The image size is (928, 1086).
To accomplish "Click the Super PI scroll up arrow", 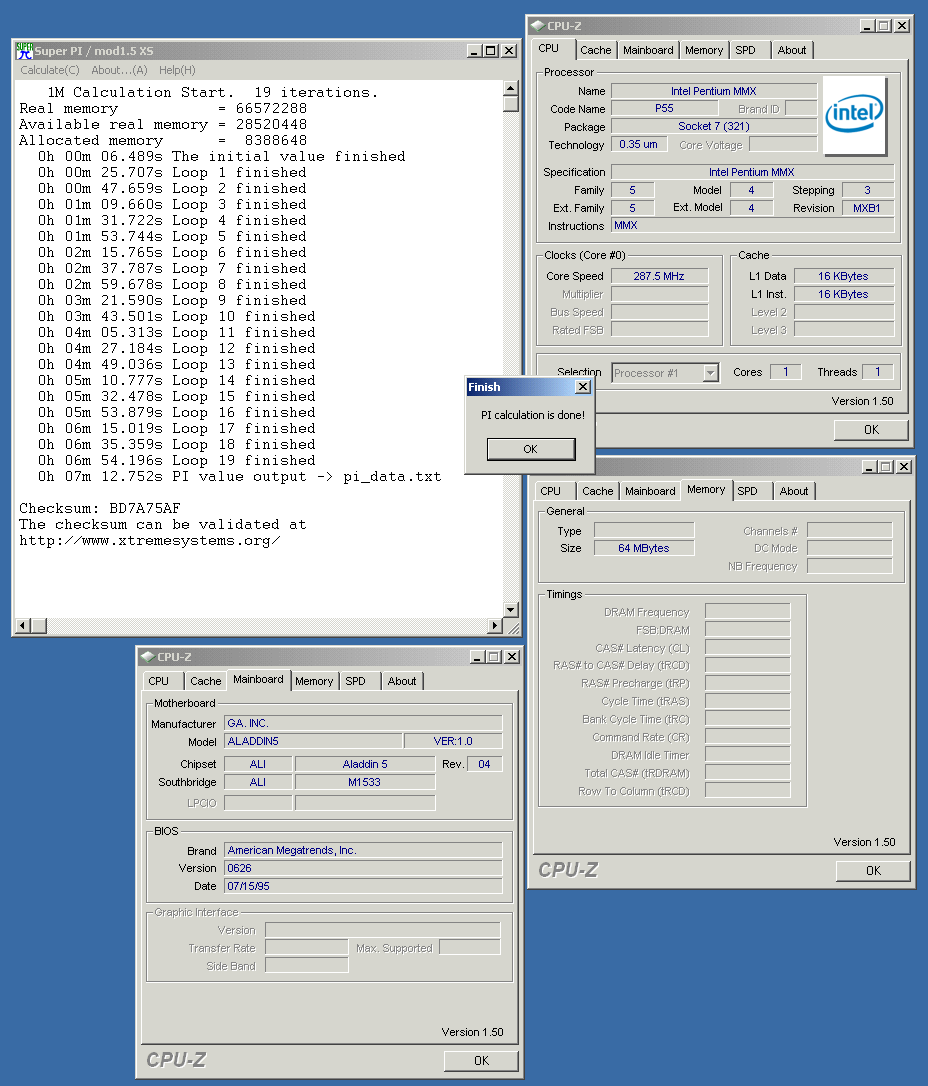I will coord(511,87).
